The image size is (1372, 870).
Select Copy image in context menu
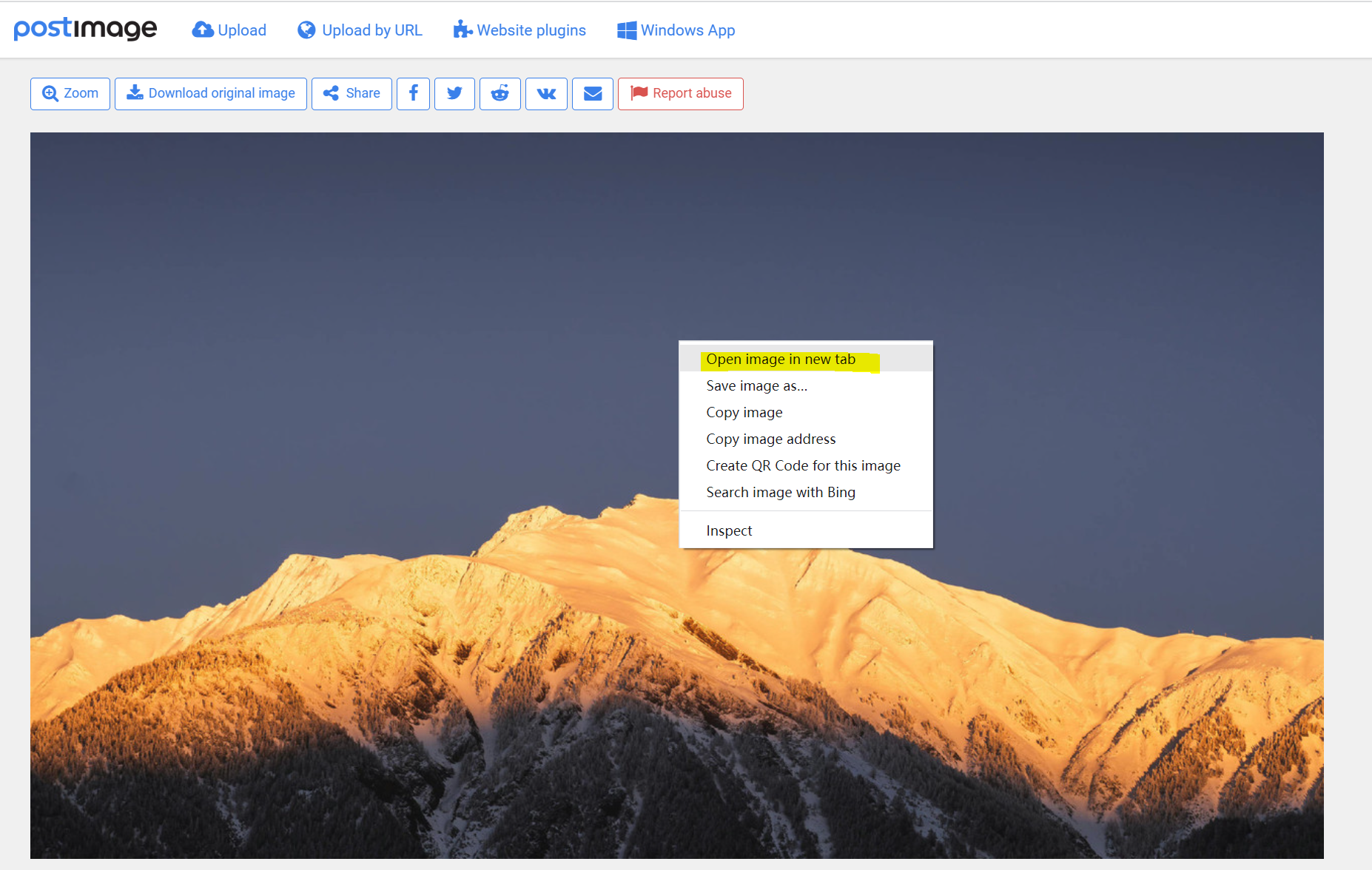pyautogui.click(x=744, y=413)
